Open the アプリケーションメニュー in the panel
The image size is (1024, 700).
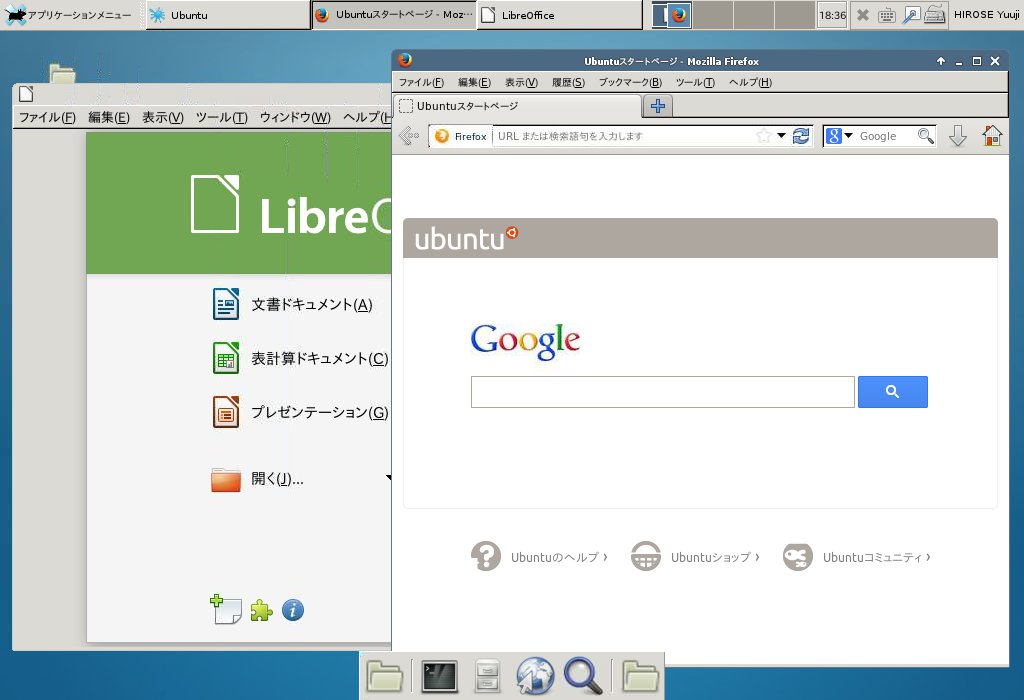pos(70,15)
